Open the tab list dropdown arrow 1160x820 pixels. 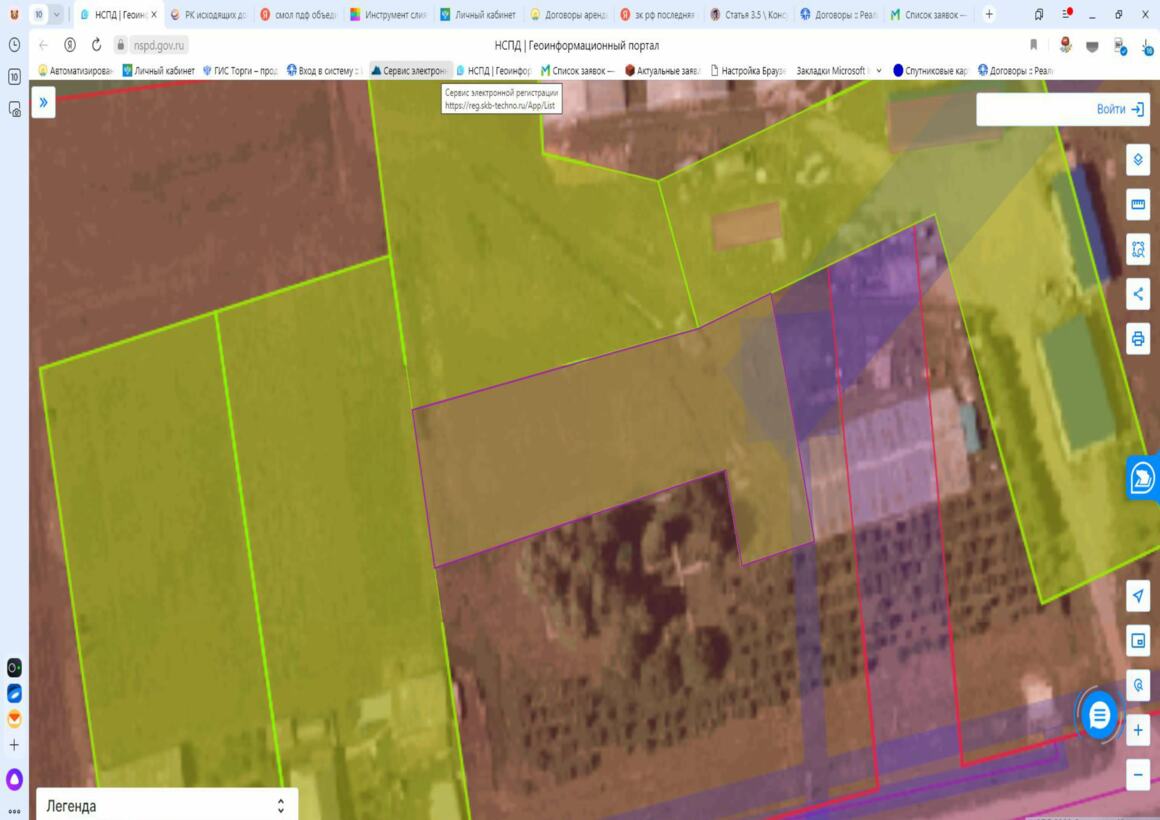tap(56, 15)
